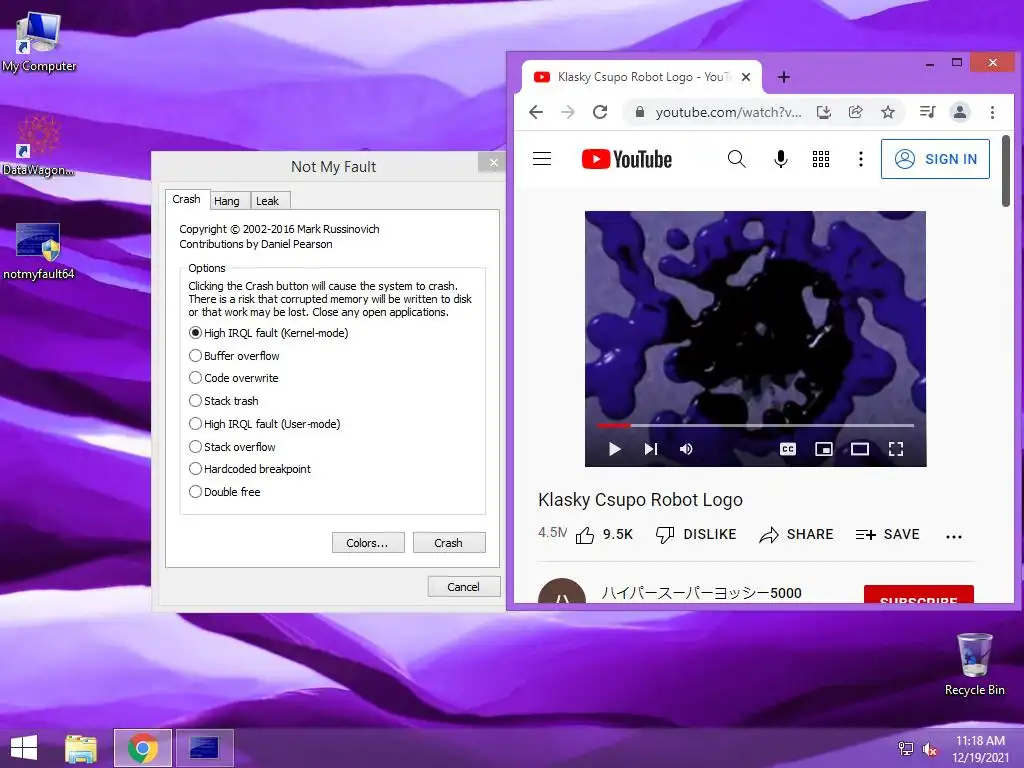Open the Chrome three-dot menu
Viewport: 1024px width, 768px height.
click(992, 112)
